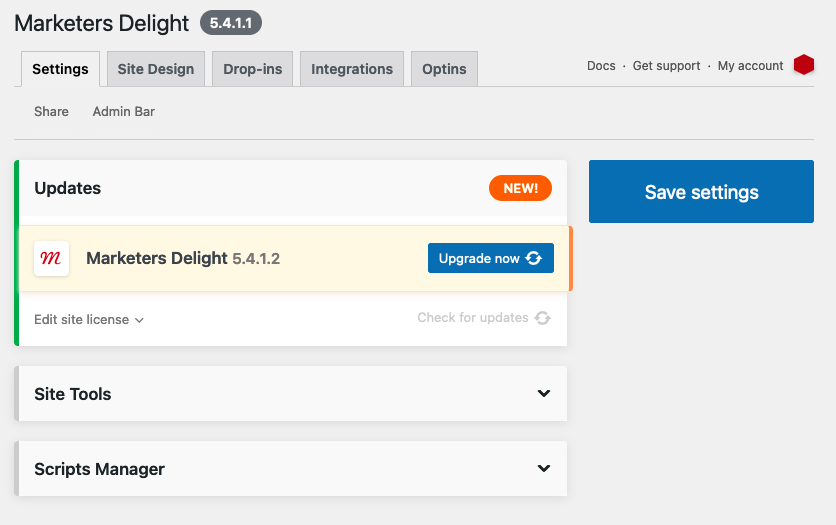836x525 pixels.
Task: Expand the Site Tools panel chevron
Action: [x=544, y=393]
